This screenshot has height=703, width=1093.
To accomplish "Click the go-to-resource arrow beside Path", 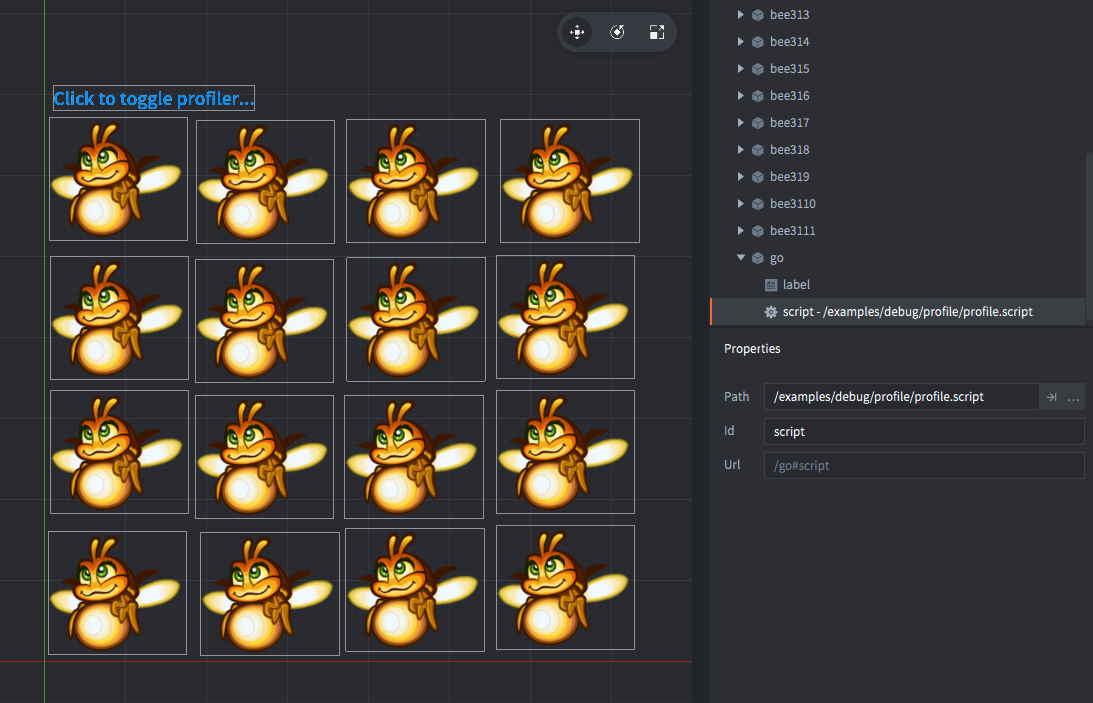I will 1052,397.
